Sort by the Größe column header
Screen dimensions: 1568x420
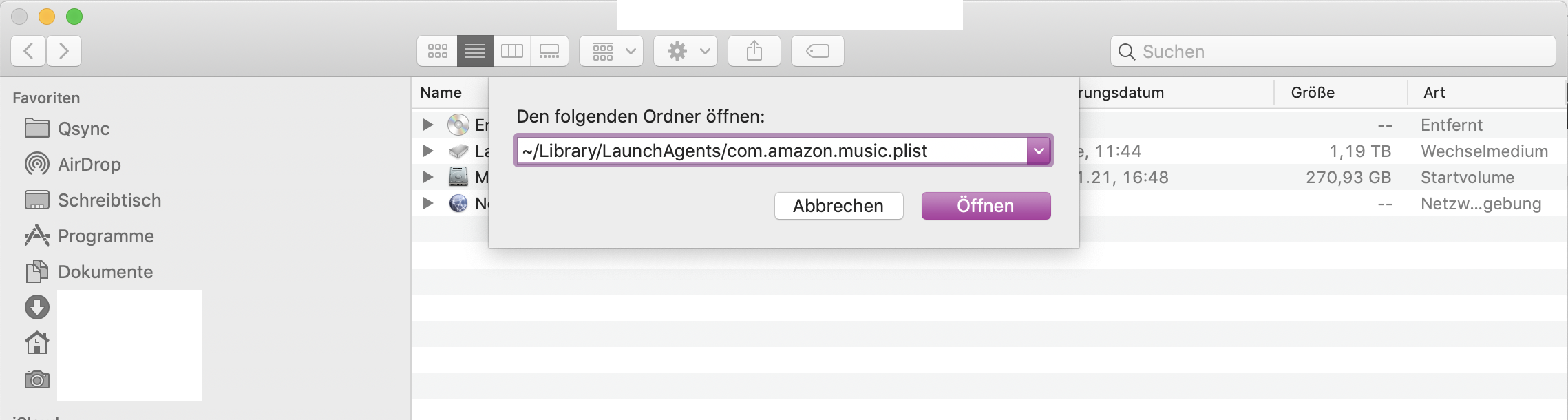click(x=1313, y=93)
